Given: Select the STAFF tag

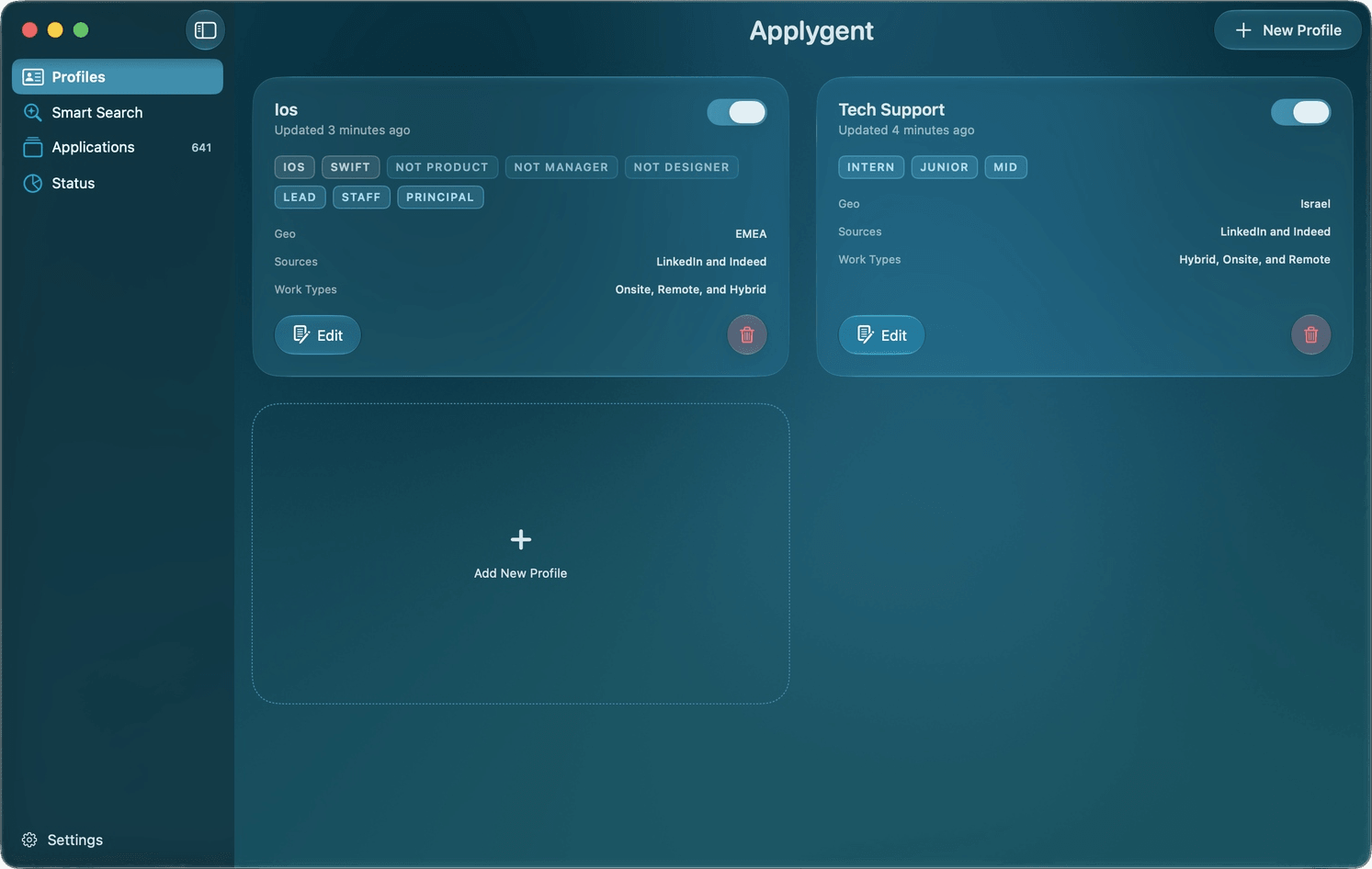Looking at the screenshot, I should (x=361, y=197).
